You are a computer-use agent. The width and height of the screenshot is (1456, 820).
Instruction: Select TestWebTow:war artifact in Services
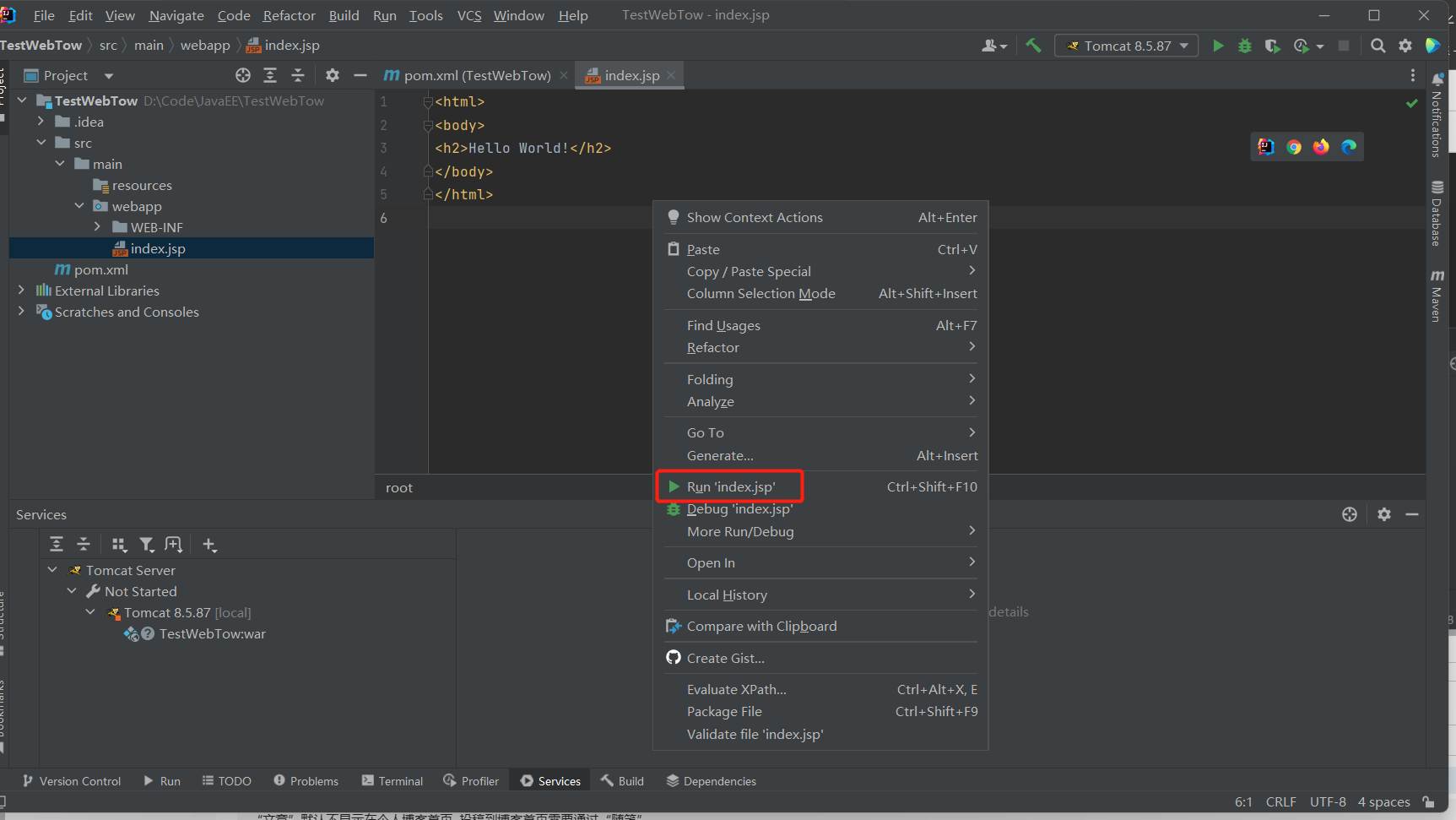click(x=212, y=633)
